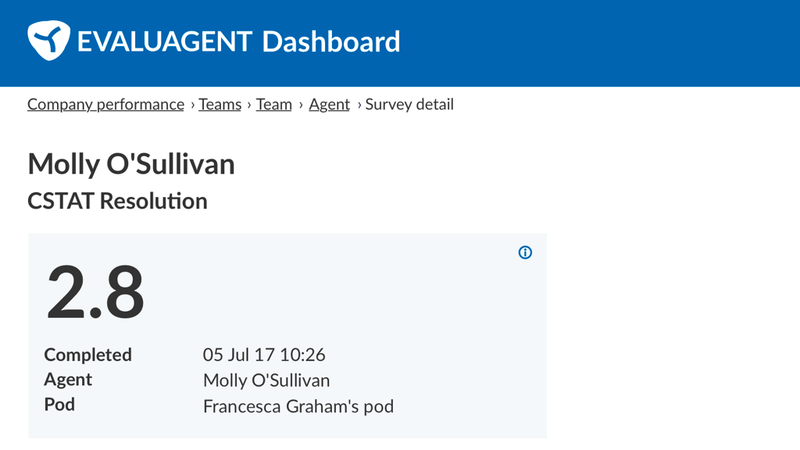Open the Agent breadcrumb link
This screenshot has width=800, height=450.
click(x=329, y=104)
